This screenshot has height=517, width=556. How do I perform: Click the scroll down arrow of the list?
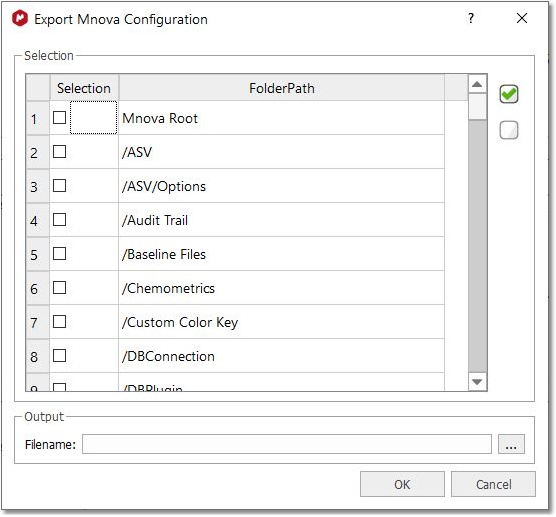coord(477,382)
